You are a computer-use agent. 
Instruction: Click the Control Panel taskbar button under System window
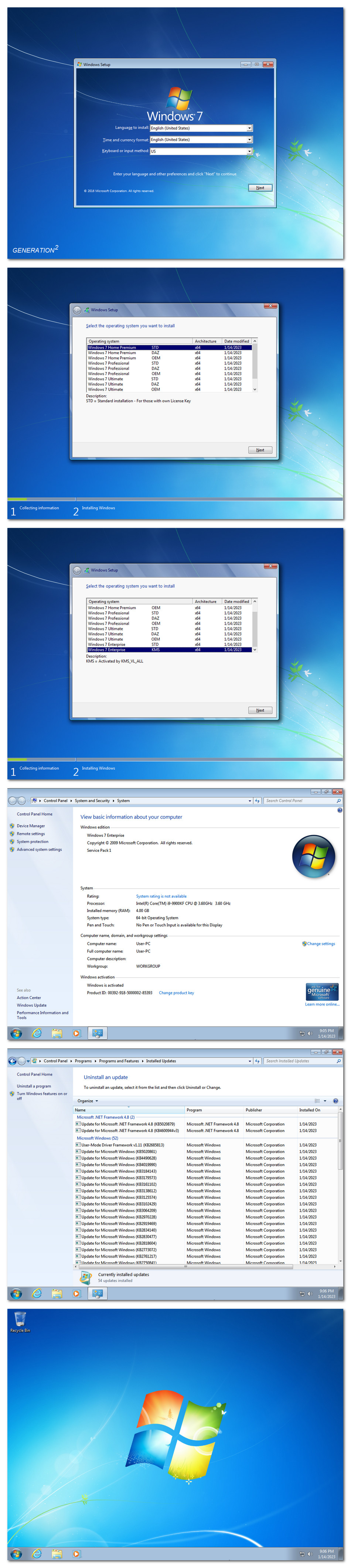click(x=98, y=1033)
